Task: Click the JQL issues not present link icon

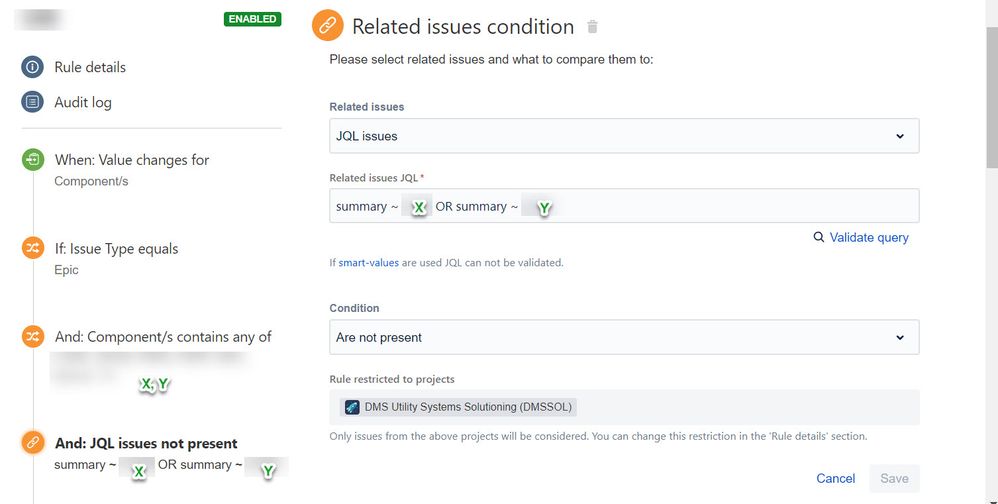Action: 33,443
